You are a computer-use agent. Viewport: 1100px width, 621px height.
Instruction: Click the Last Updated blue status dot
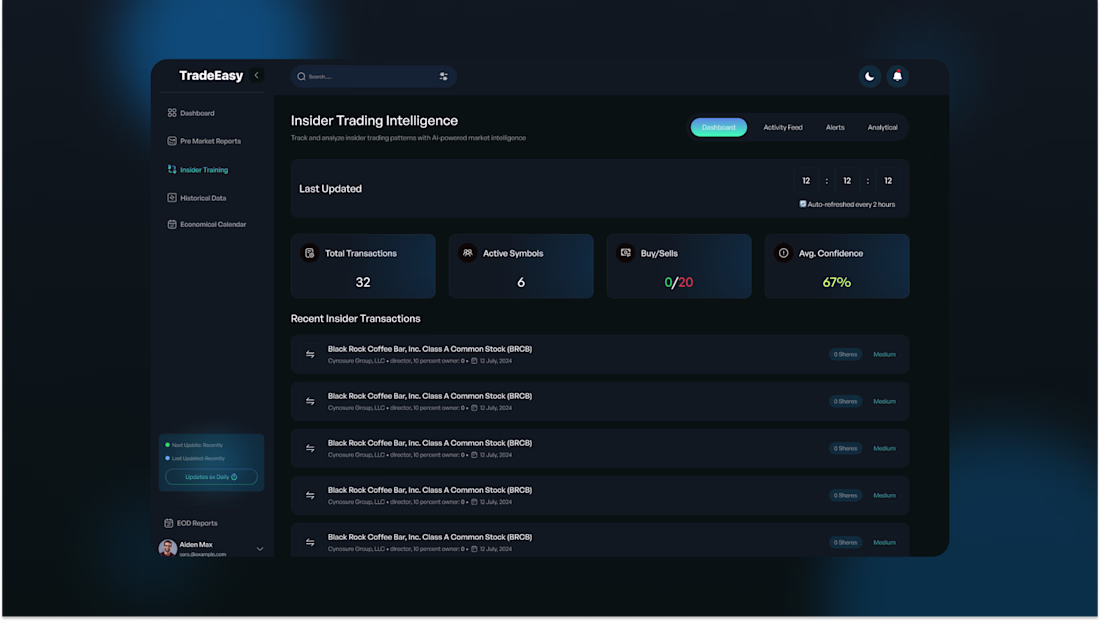167,458
